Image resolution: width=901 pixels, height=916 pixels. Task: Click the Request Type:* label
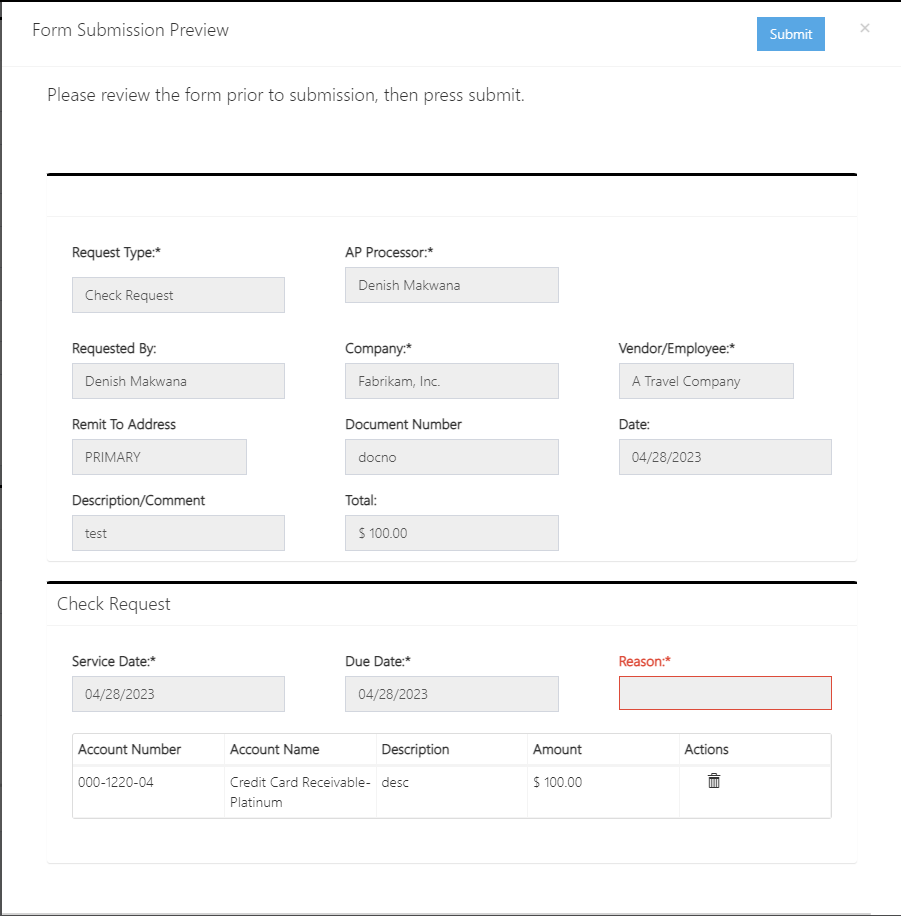pyautogui.click(x=116, y=252)
